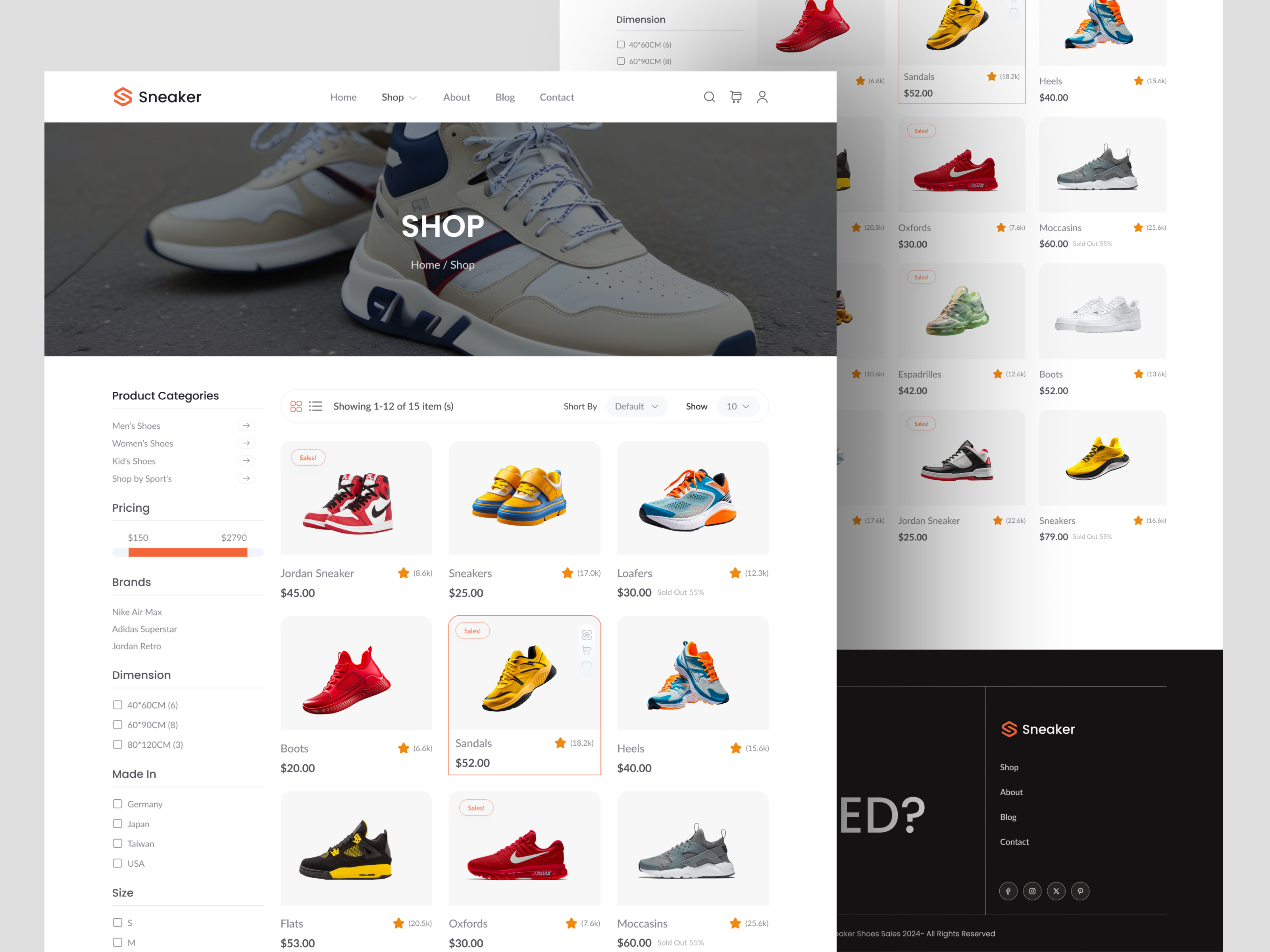This screenshot has width=1270, height=952.
Task: Adjust the pricing range slider
Action: (x=189, y=552)
